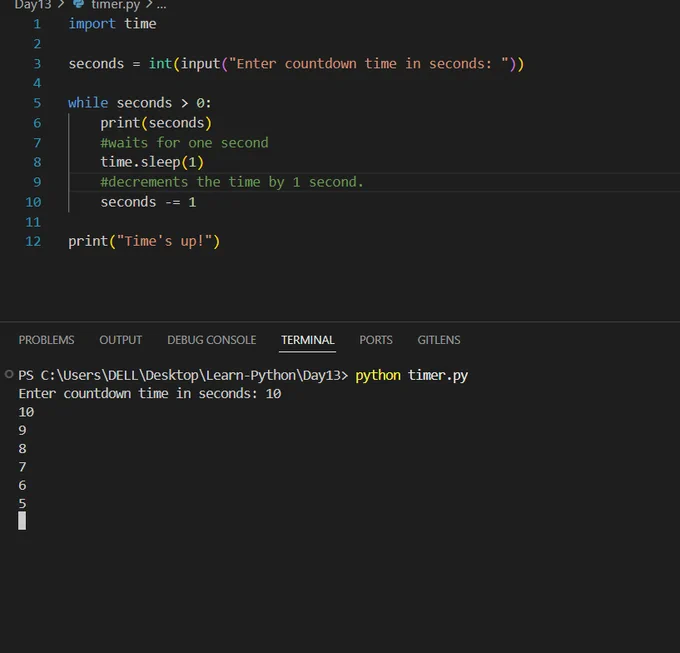This screenshot has width=680, height=653.
Task: Click the "Time's up!" string on line 12
Action: click(164, 242)
